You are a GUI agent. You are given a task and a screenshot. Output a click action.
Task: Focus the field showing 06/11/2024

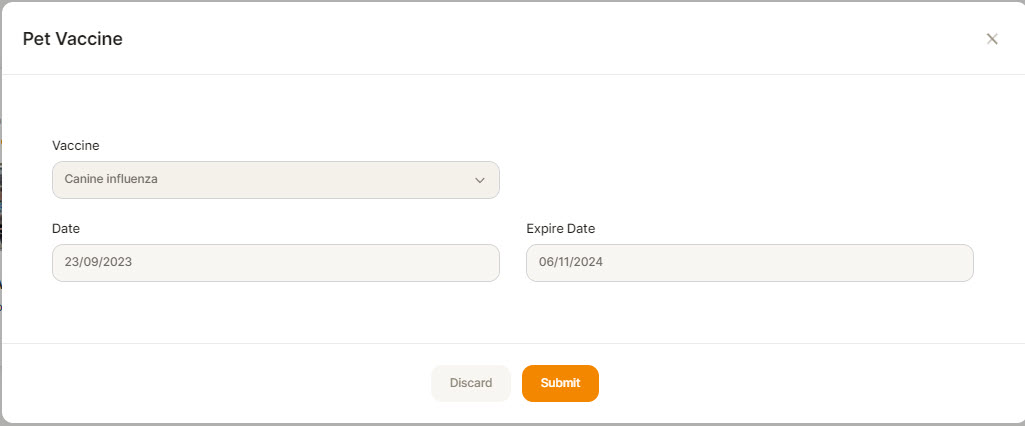tap(750, 263)
